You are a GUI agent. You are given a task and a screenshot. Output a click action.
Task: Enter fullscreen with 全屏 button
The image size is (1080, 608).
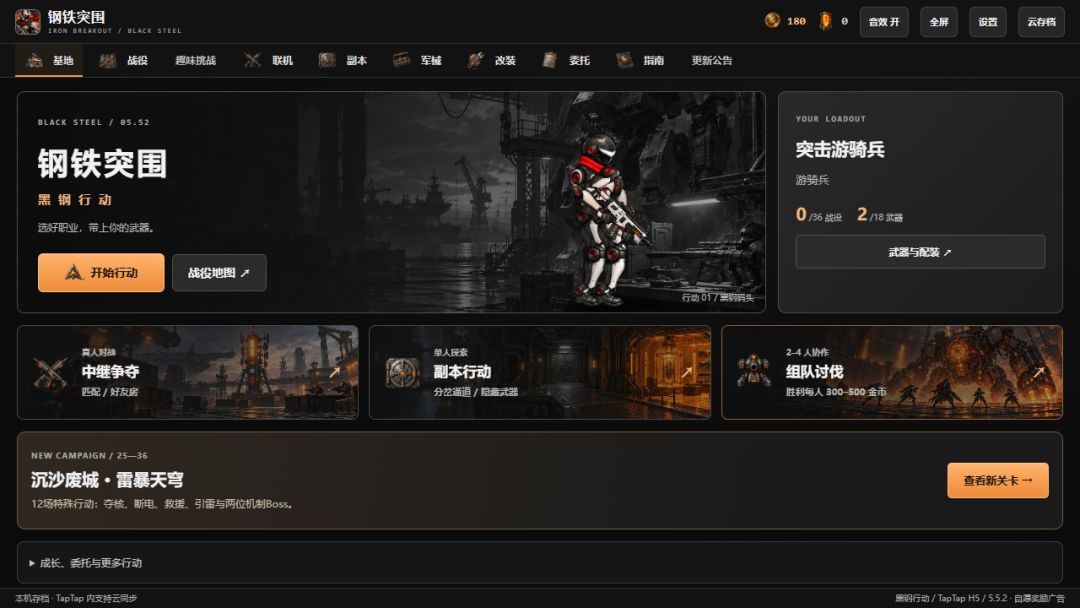(x=939, y=22)
